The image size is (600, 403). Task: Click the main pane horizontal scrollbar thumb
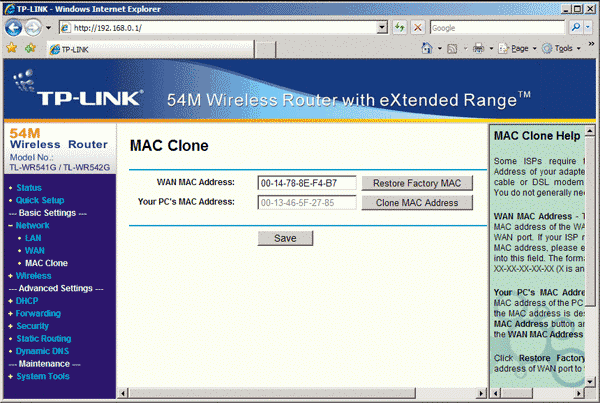pyautogui.click(x=272, y=393)
